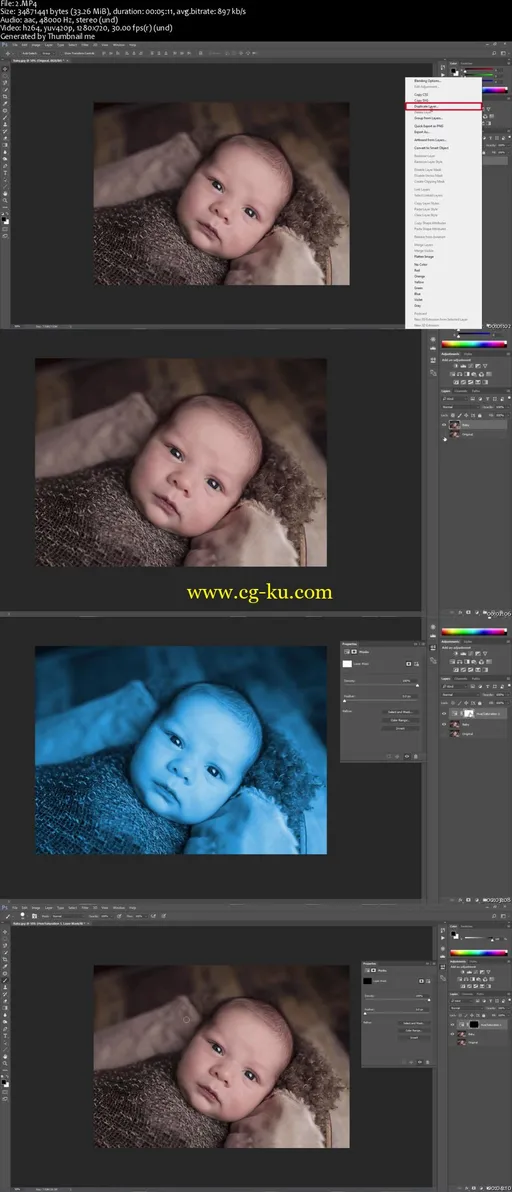Click the Feather slider in the blue frame's Properties
The height and width of the screenshot is (1192, 512).
[x=381, y=700]
